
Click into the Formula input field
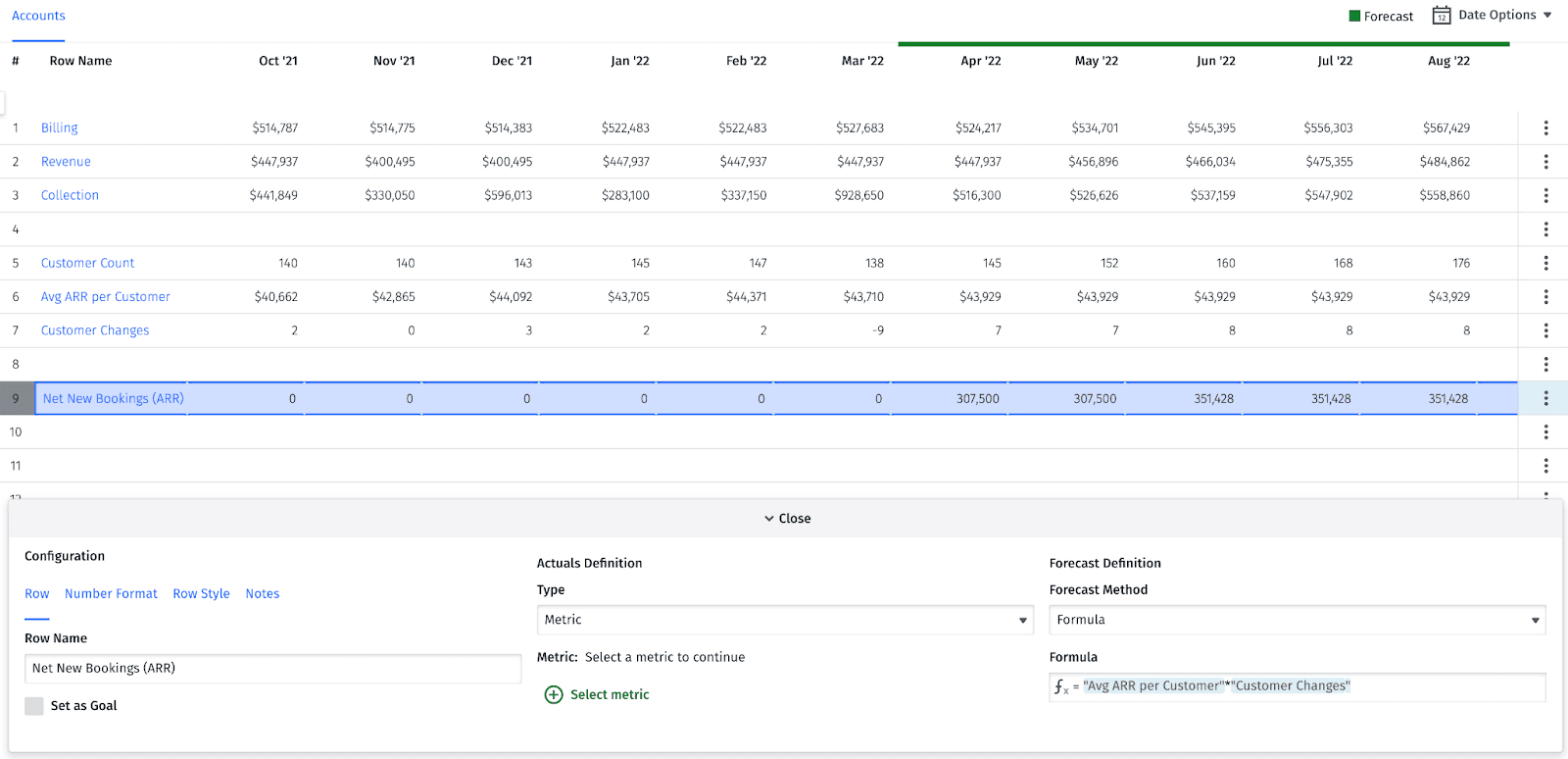coord(1298,686)
